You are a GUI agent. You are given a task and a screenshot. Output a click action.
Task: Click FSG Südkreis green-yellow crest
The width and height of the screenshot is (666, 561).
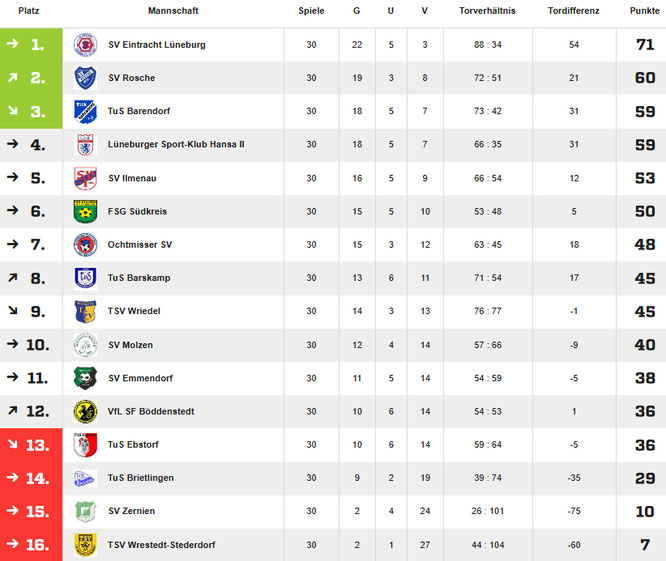[x=85, y=211]
